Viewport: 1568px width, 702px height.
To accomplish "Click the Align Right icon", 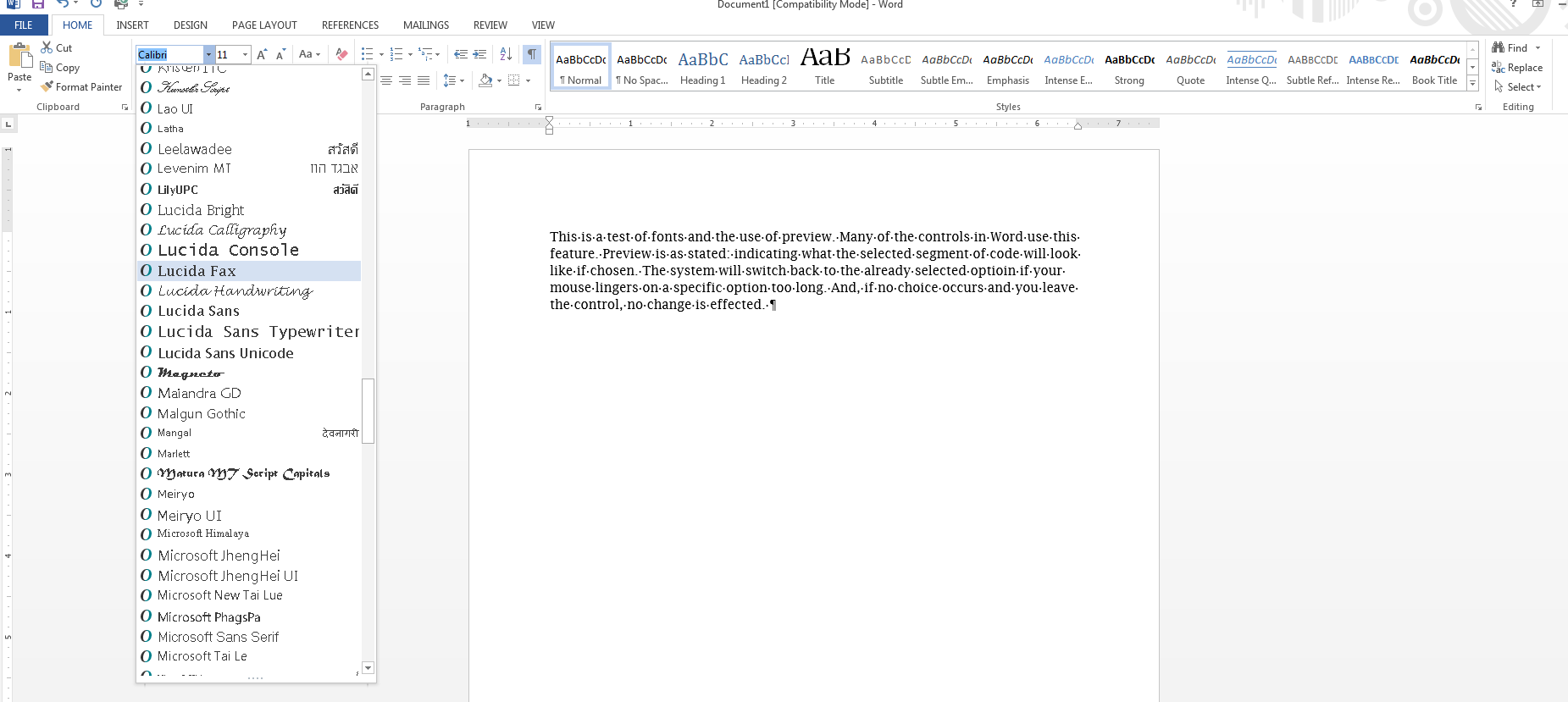I will point(405,80).
